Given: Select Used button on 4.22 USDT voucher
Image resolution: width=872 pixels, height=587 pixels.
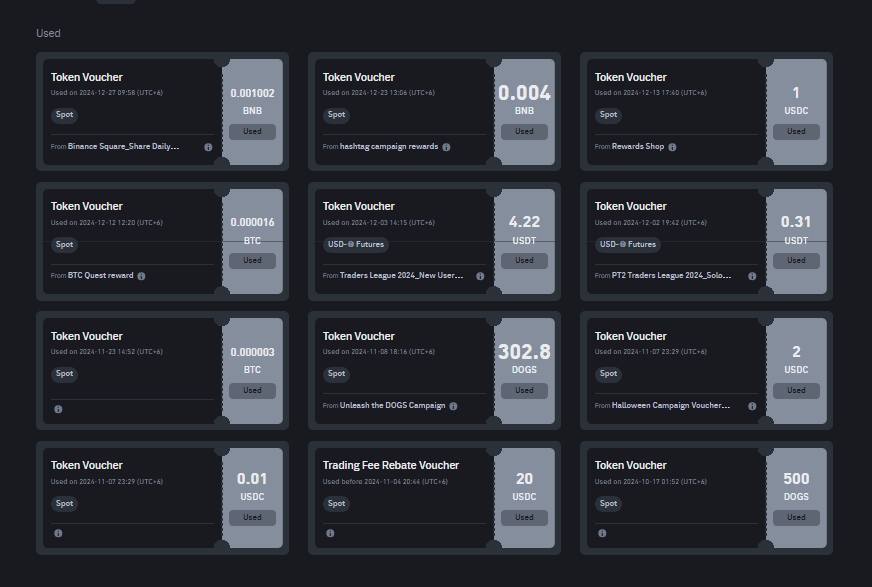Looking at the screenshot, I should [524, 261].
